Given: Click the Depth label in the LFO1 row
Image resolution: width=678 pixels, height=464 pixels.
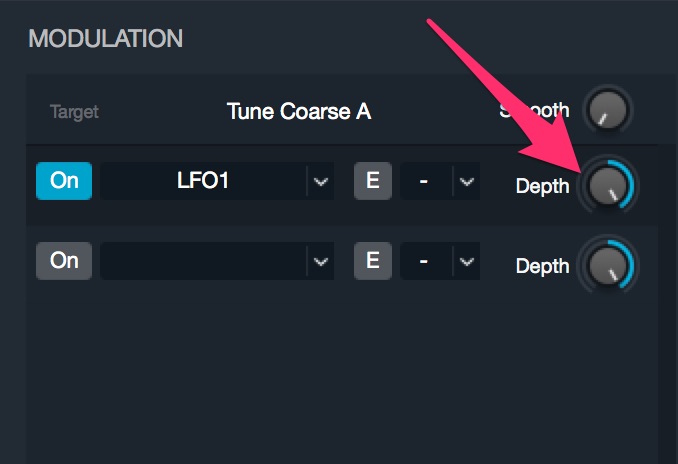Looking at the screenshot, I should pyautogui.click(x=543, y=186).
